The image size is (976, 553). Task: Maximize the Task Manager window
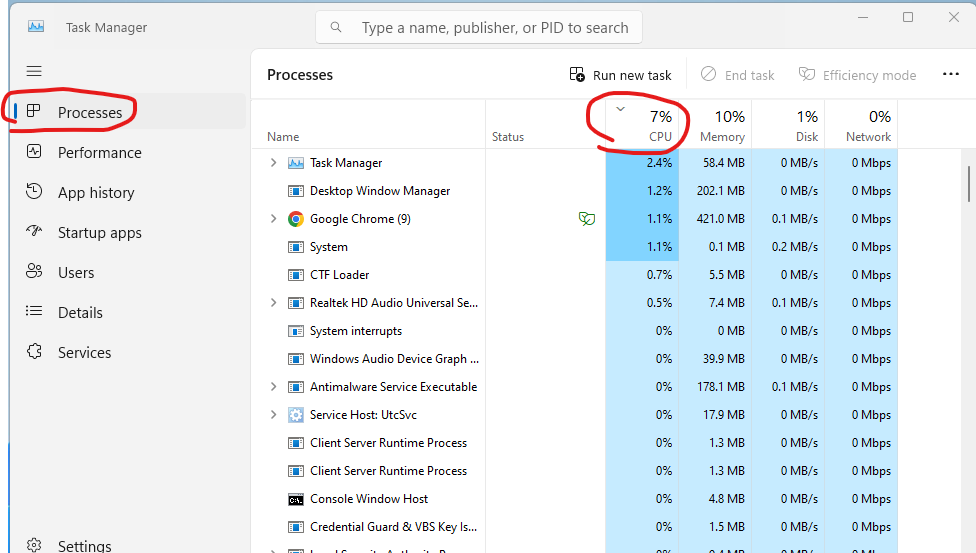(908, 17)
